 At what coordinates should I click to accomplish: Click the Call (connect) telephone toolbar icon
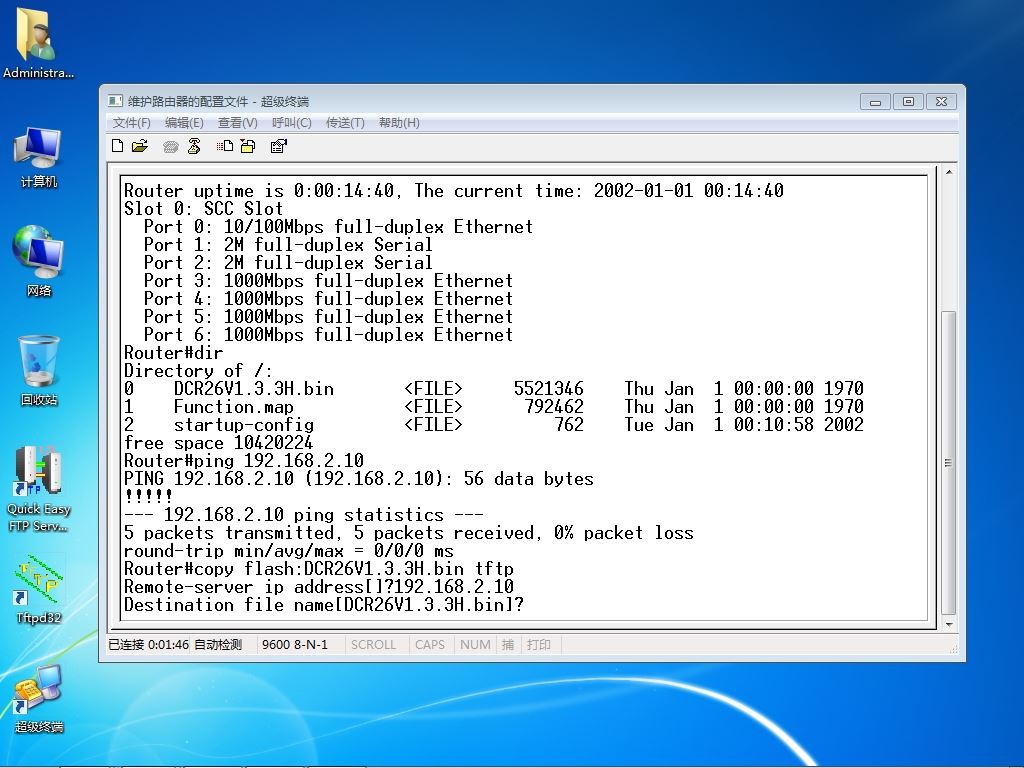[x=170, y=146]
